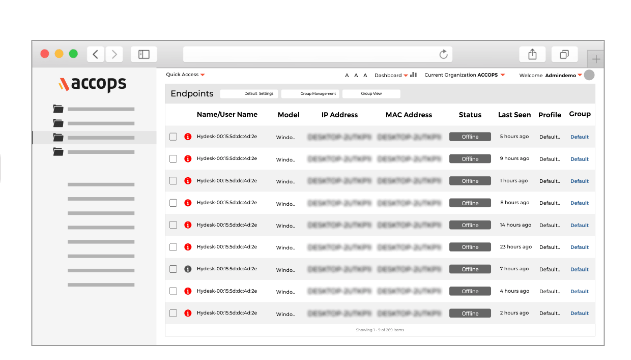Viewport: 631px width, 360px height.
Task: Toggle the browser sidebar panel icon
Action: pyautogui.click(x=144, y=54)
